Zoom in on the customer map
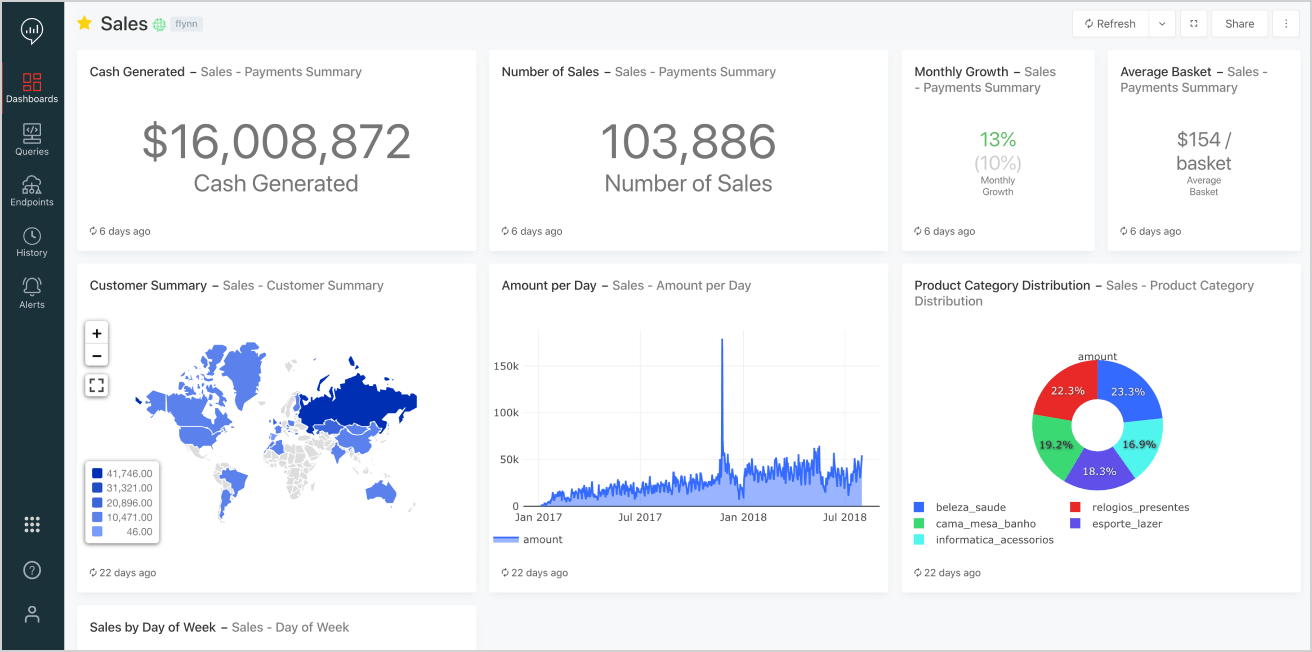The height and width of the screenshot is (652, 1312). coord(97,333)
